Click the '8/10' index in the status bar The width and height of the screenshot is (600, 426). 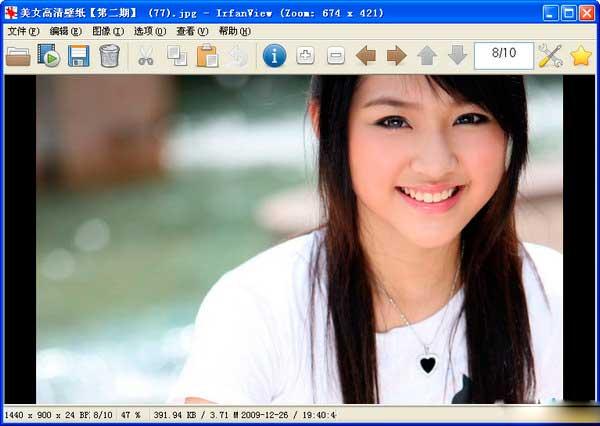click(x=103, y=415)
